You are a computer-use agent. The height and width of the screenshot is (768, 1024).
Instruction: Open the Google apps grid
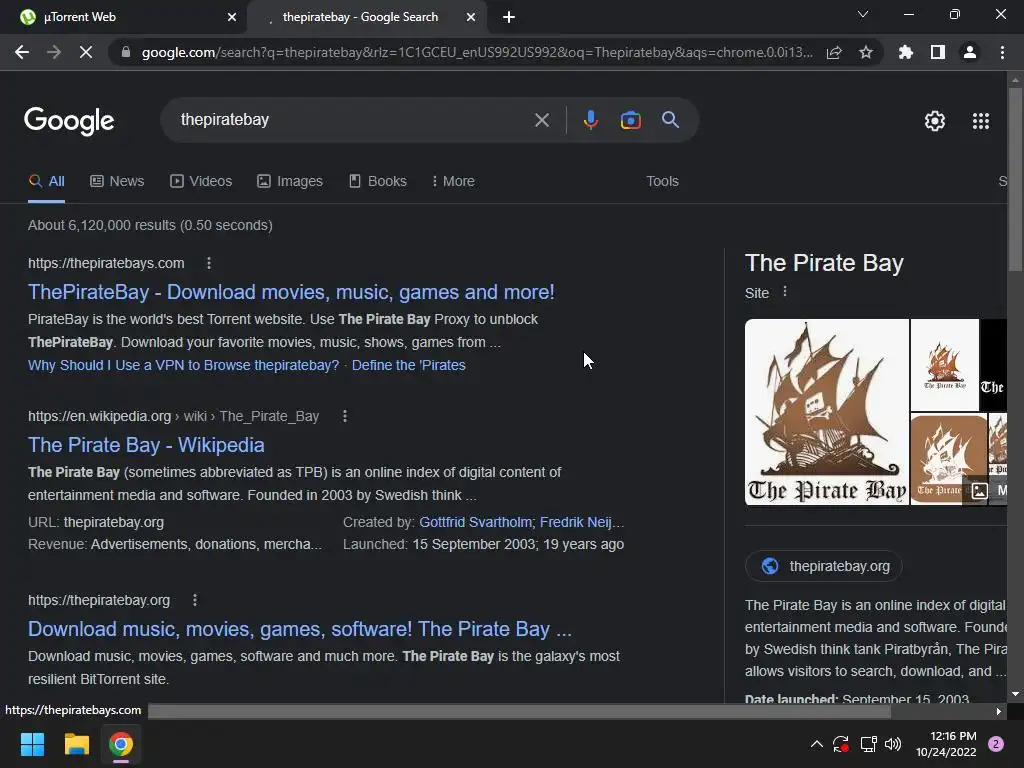tap(981, 121)
